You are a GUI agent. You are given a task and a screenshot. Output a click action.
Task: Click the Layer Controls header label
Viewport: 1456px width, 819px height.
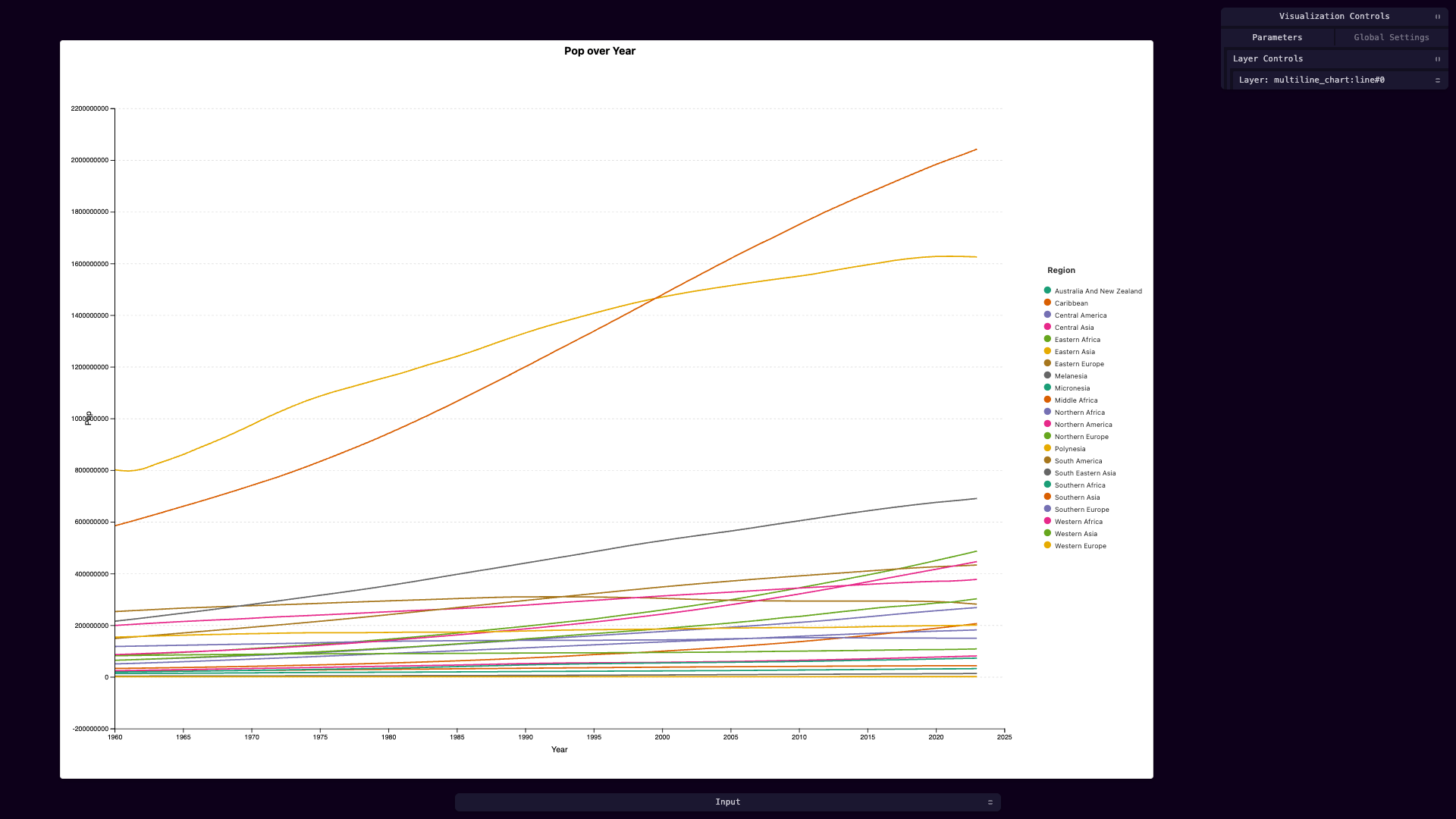1268,58
